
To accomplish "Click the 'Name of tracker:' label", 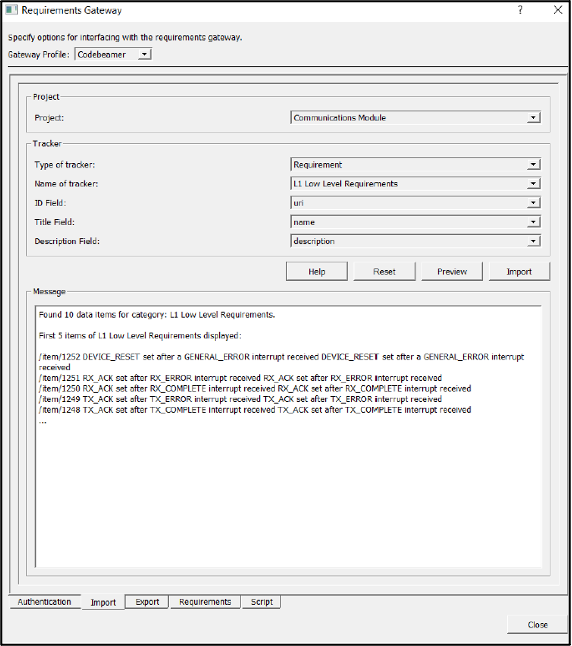I will pos(66,184).
